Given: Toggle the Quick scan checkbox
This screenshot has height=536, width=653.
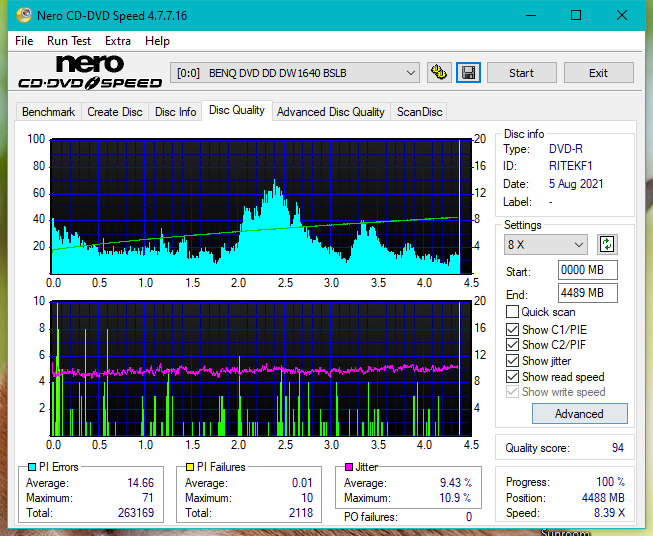Looking at the screenshot, I should (512, 312).
